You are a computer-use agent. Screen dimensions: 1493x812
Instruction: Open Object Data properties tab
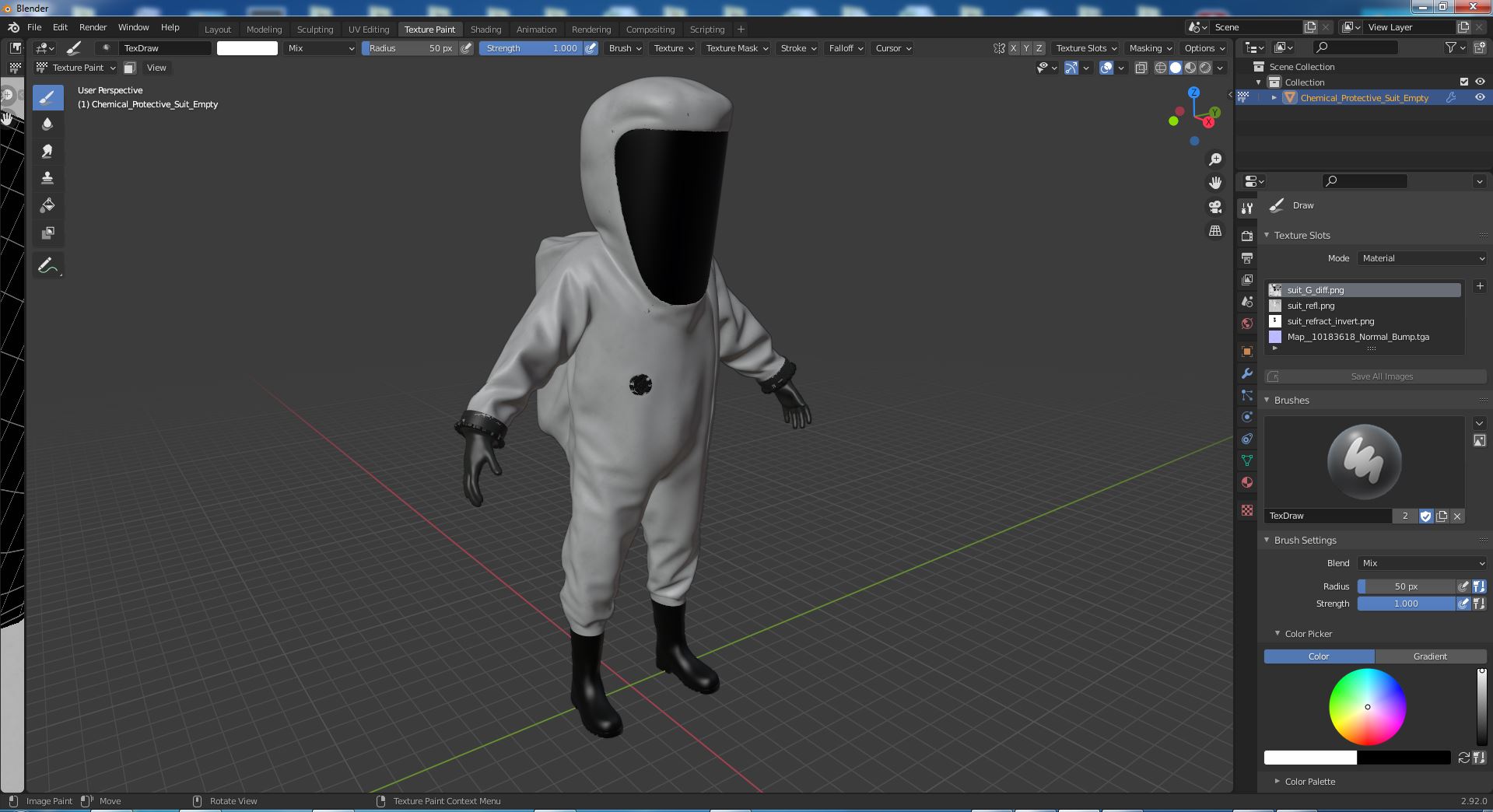coord(1247,460)
